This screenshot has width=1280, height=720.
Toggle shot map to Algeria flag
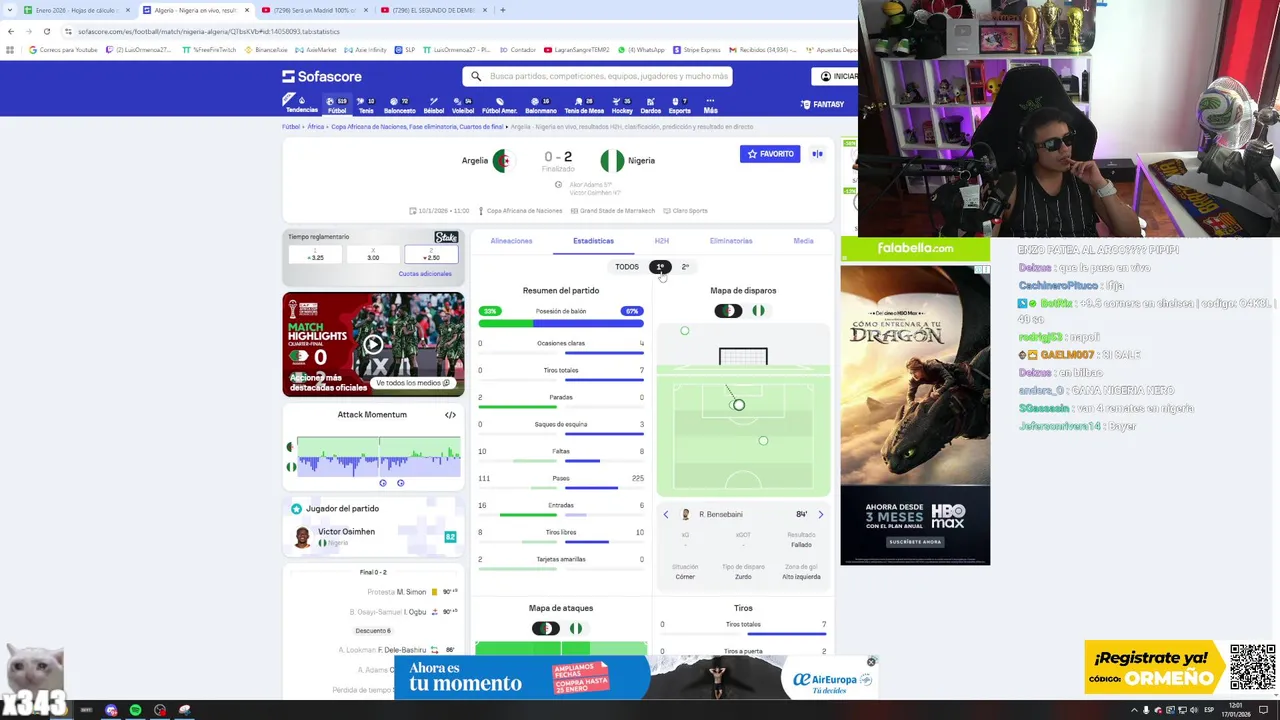[728, 311]
